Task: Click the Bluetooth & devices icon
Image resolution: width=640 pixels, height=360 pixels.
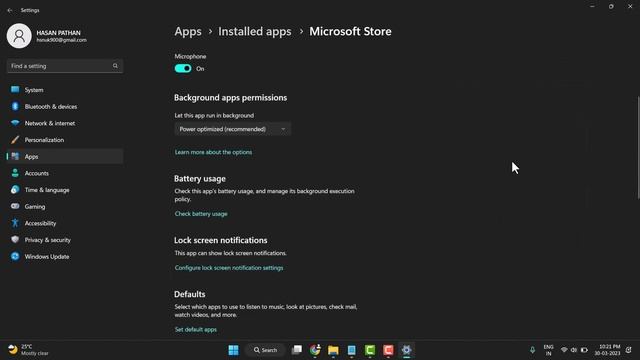Action: pyautogui.click(x=15, y=106)
